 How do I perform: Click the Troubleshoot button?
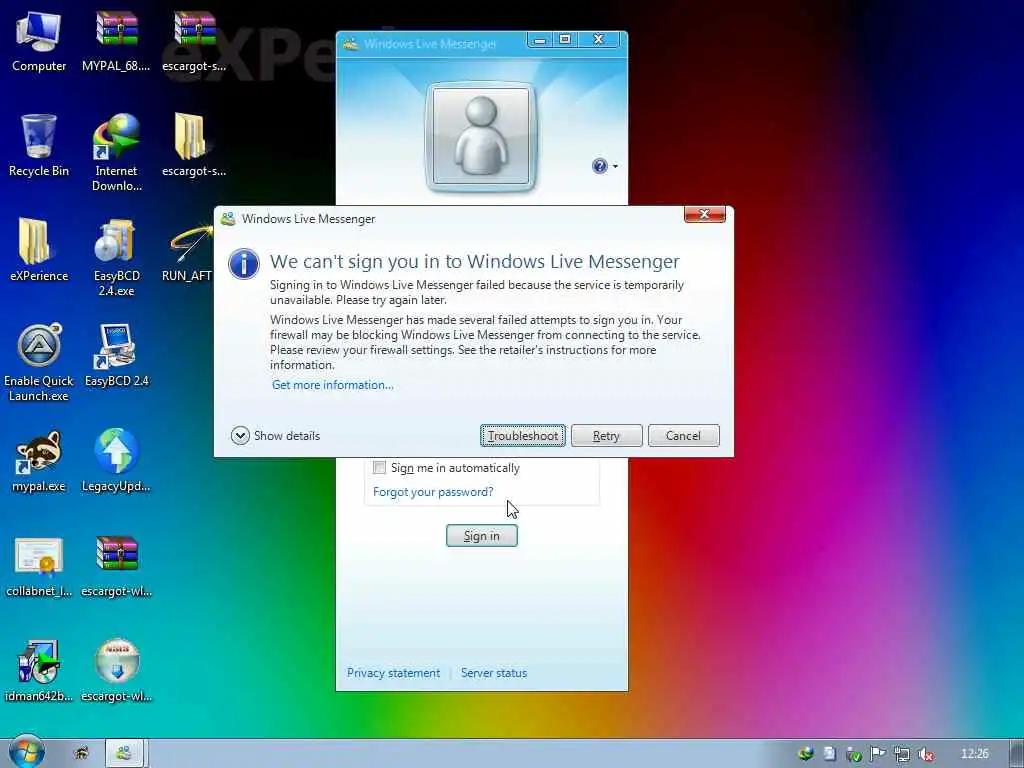[522, 436]
